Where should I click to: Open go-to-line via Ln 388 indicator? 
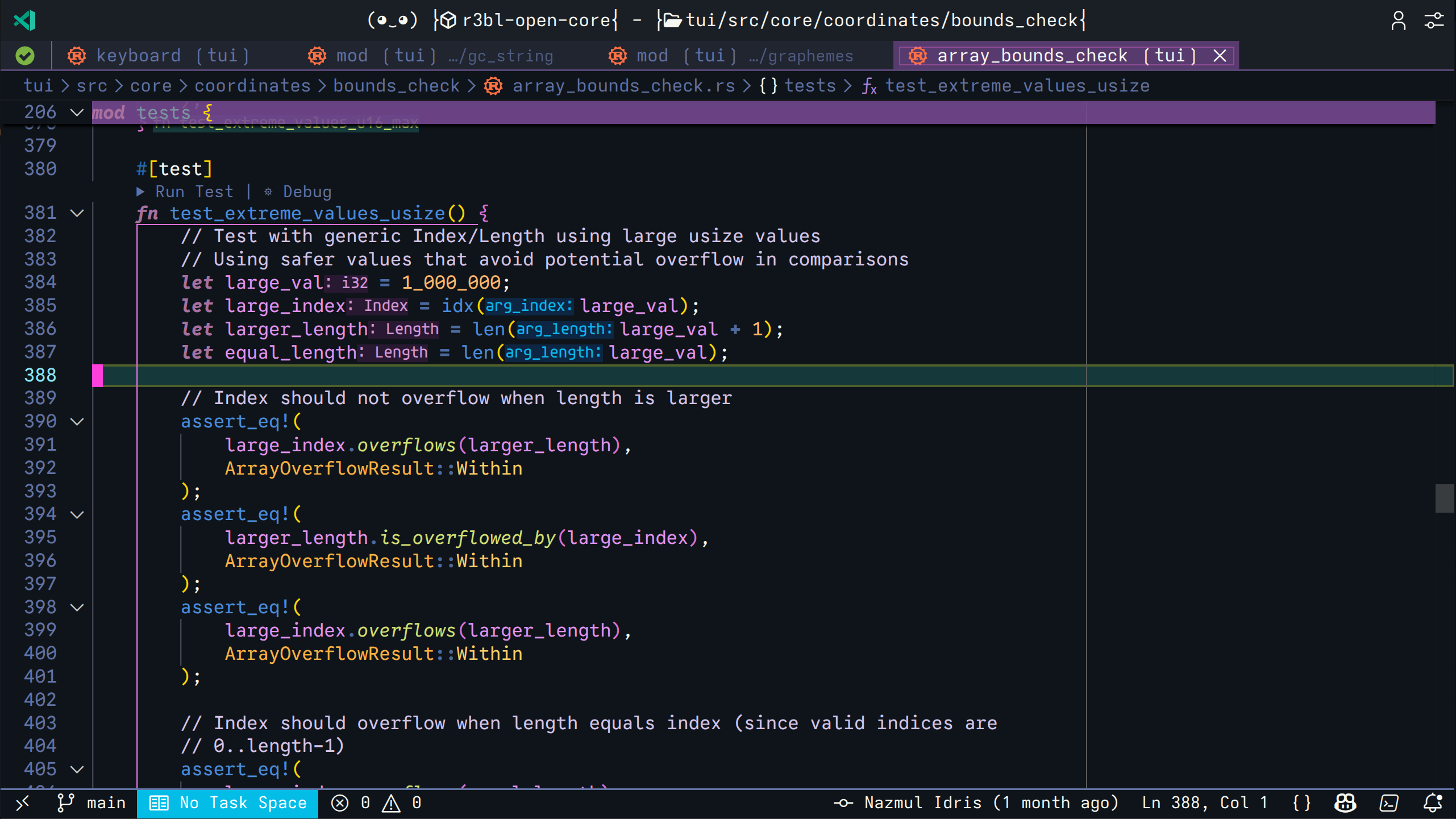point(1205,803)
